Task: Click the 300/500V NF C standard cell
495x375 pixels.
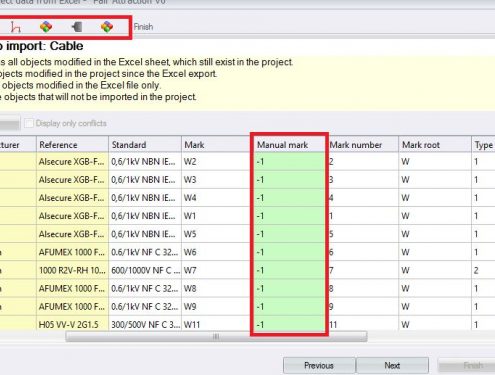Action: pos(145,323)
